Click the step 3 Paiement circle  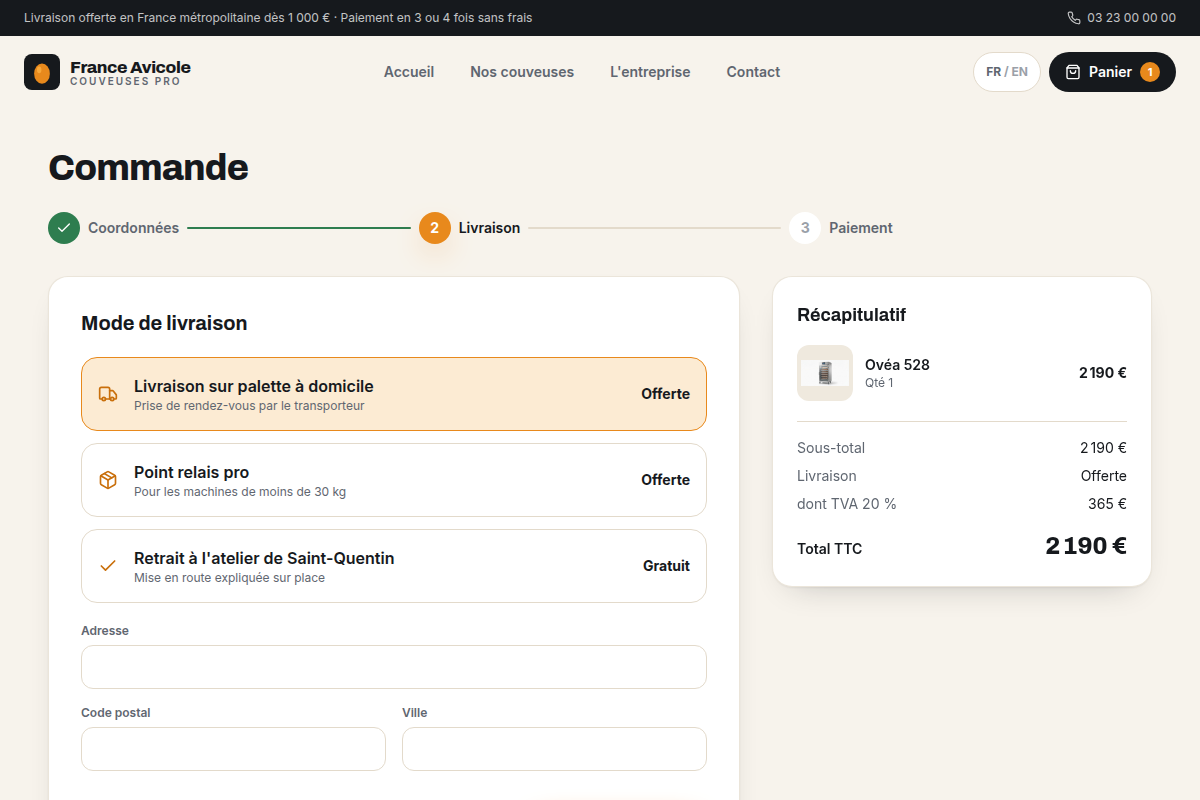coord(805,228)
